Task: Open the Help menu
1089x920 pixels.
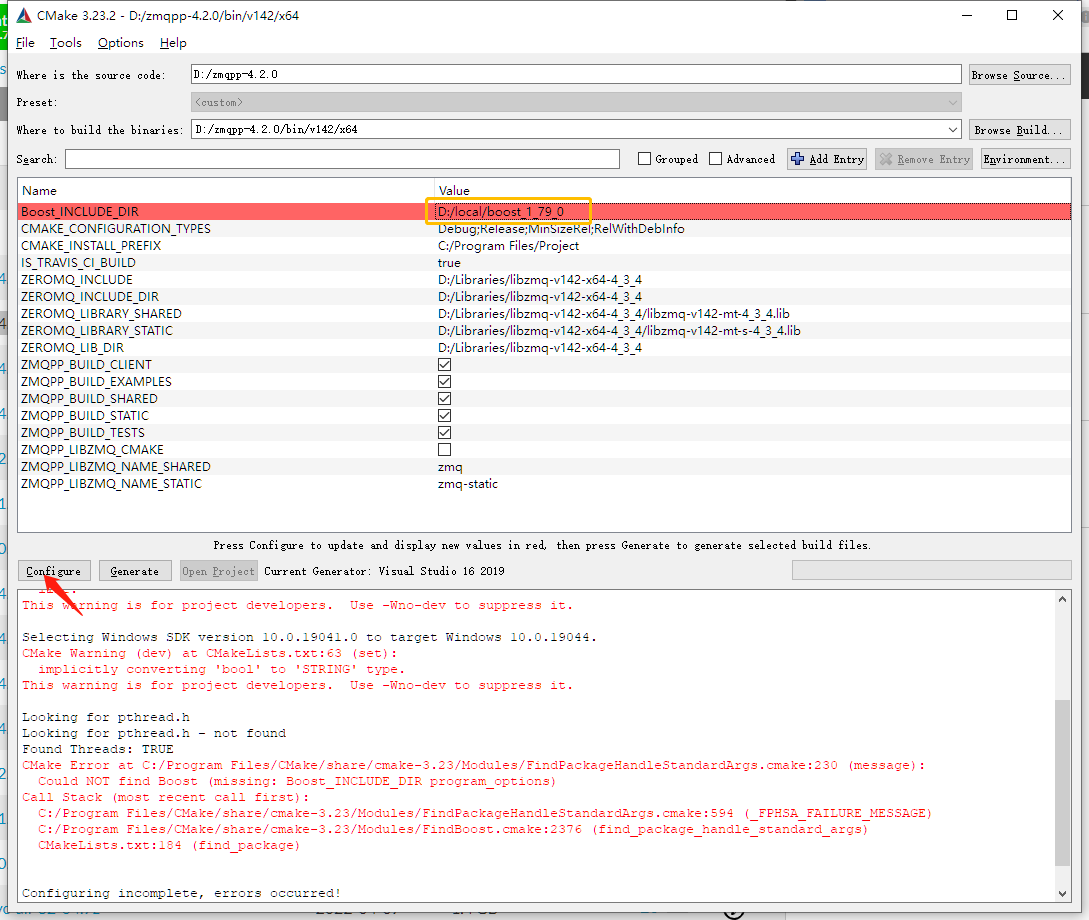Action: [x=173, y=43]
